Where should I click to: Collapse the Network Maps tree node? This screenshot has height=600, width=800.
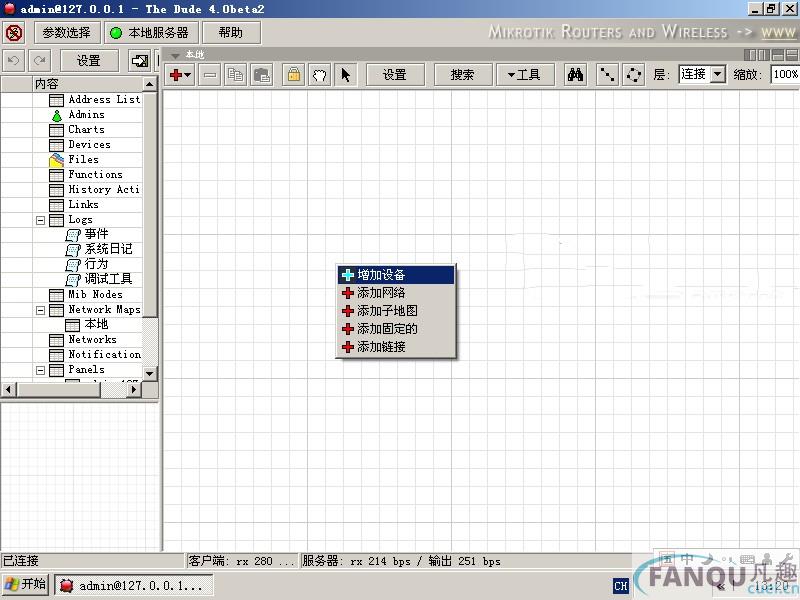coord(40,310)
